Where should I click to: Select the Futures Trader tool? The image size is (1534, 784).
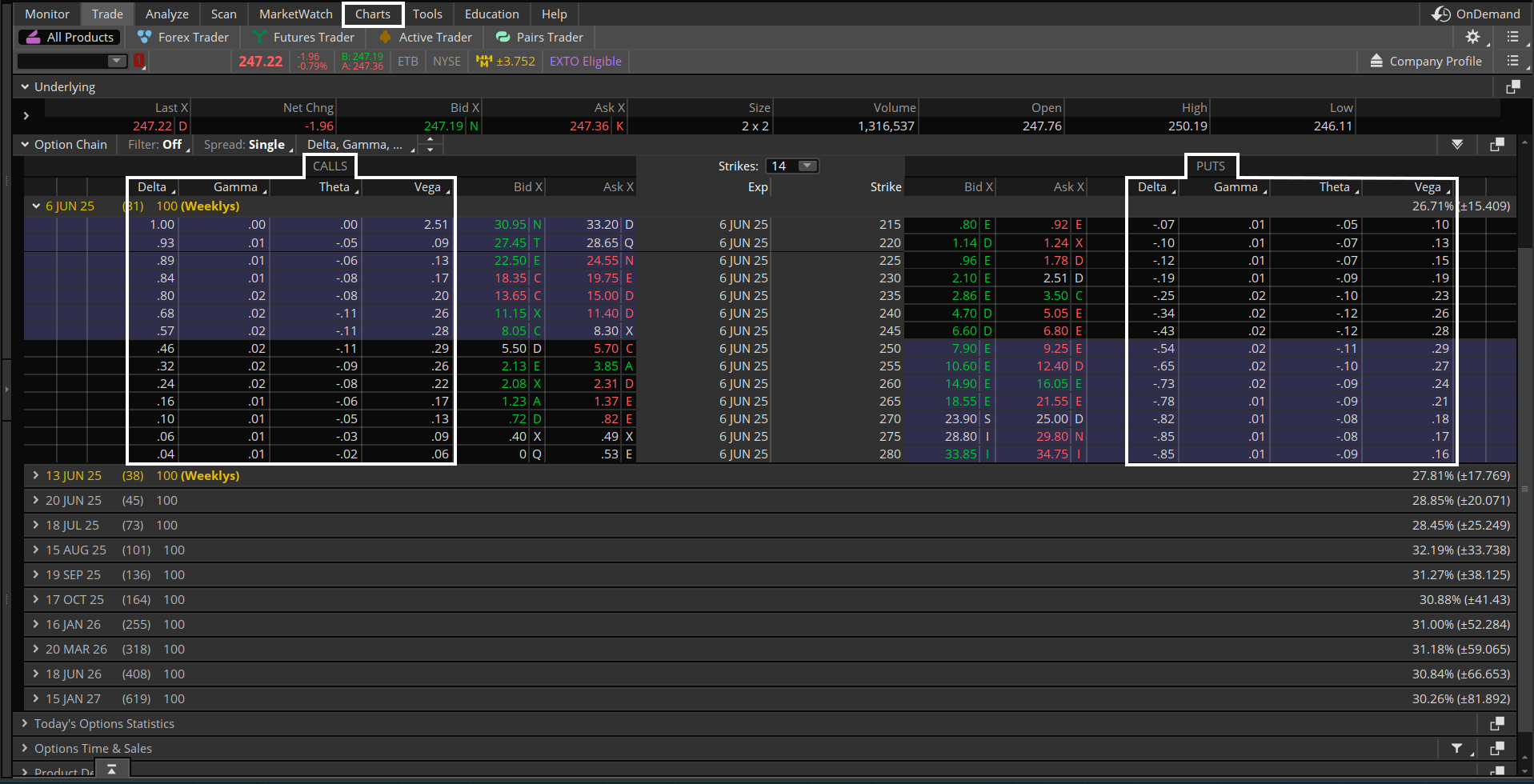[304, 37]
